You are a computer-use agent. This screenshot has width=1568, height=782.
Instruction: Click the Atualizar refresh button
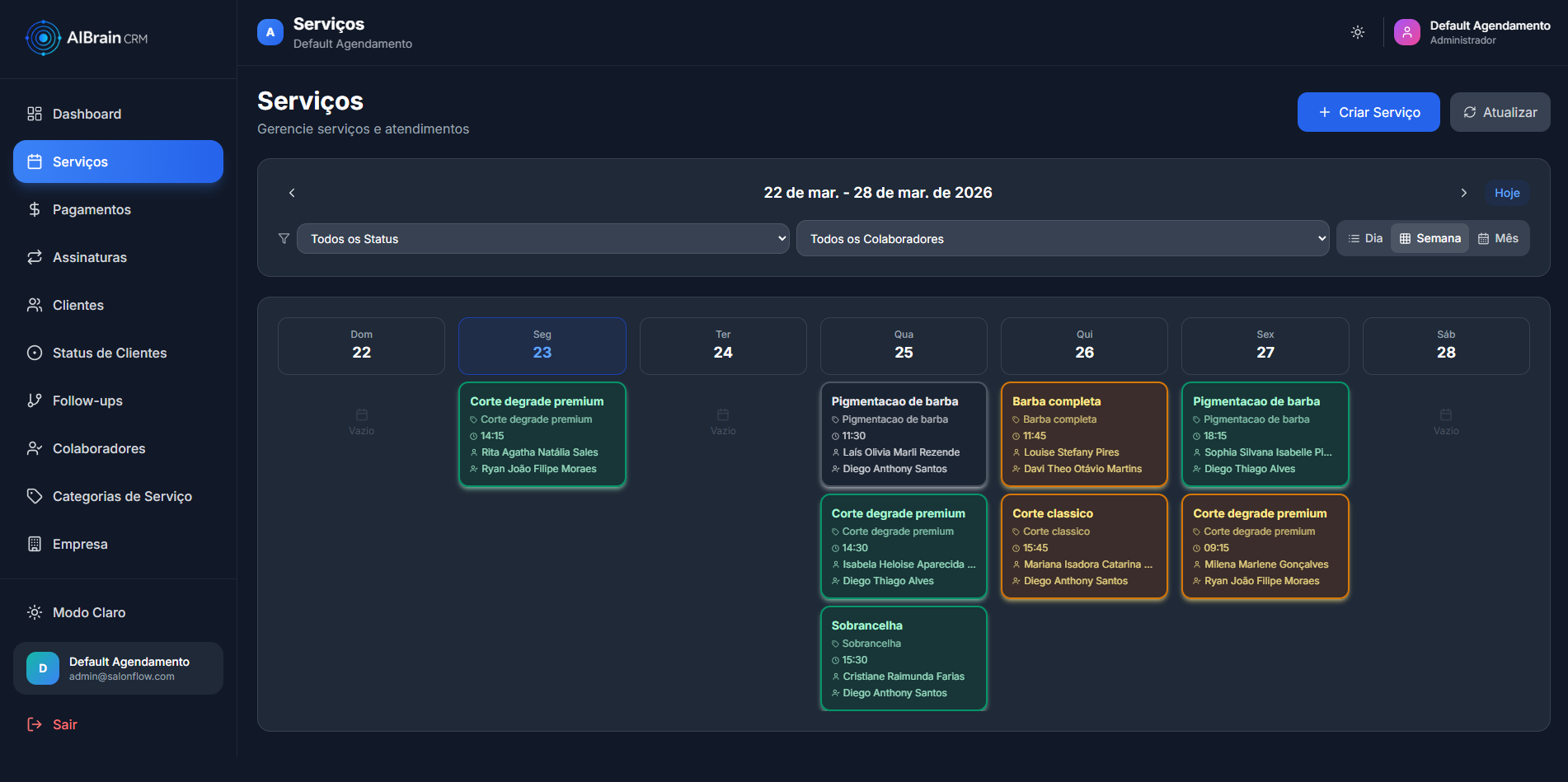click(1500, 112)
